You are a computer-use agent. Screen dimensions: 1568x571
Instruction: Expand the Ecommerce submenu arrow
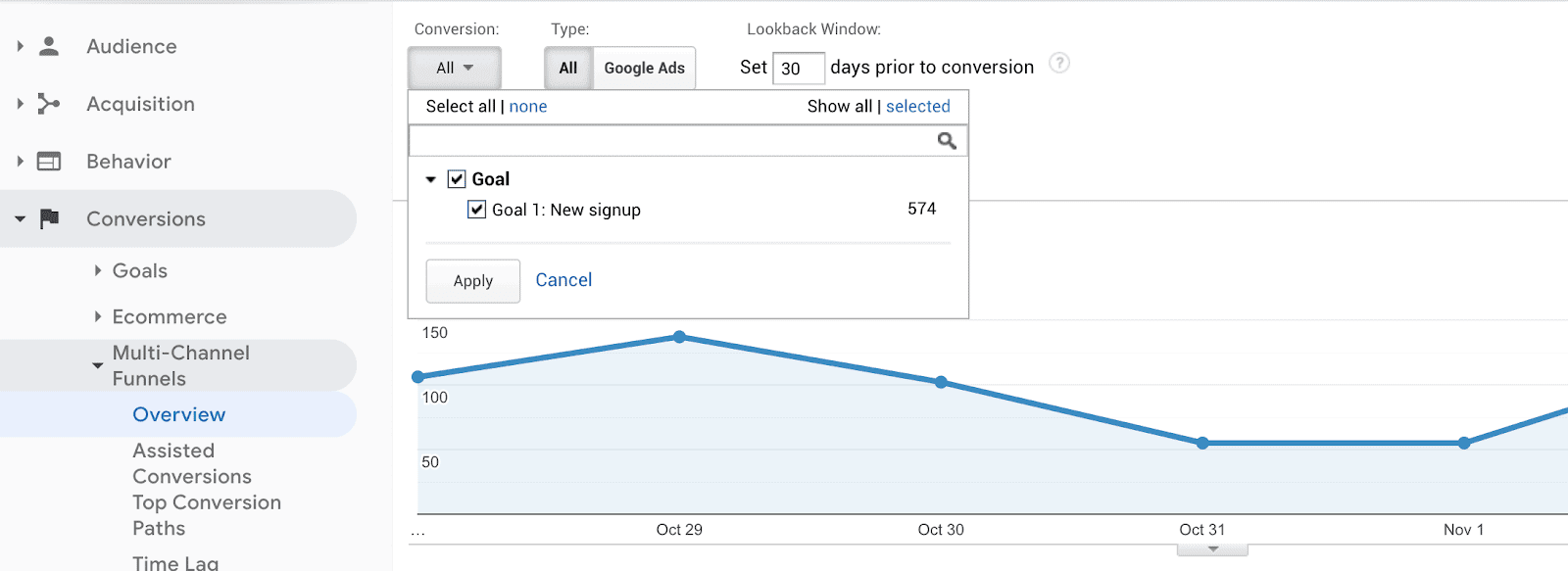click(x=98, y=316)
